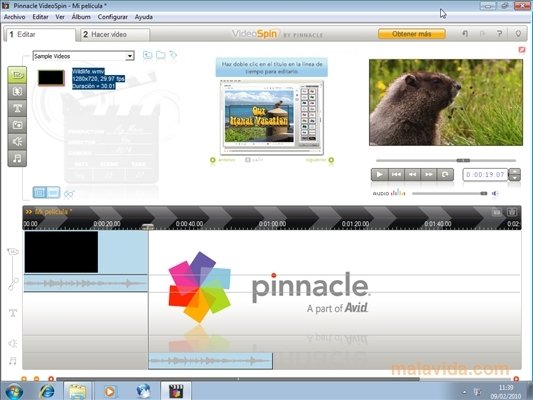Select the Music note album icon
The width and height of the screenshot is (533, 400).
(x=17, y=158)
